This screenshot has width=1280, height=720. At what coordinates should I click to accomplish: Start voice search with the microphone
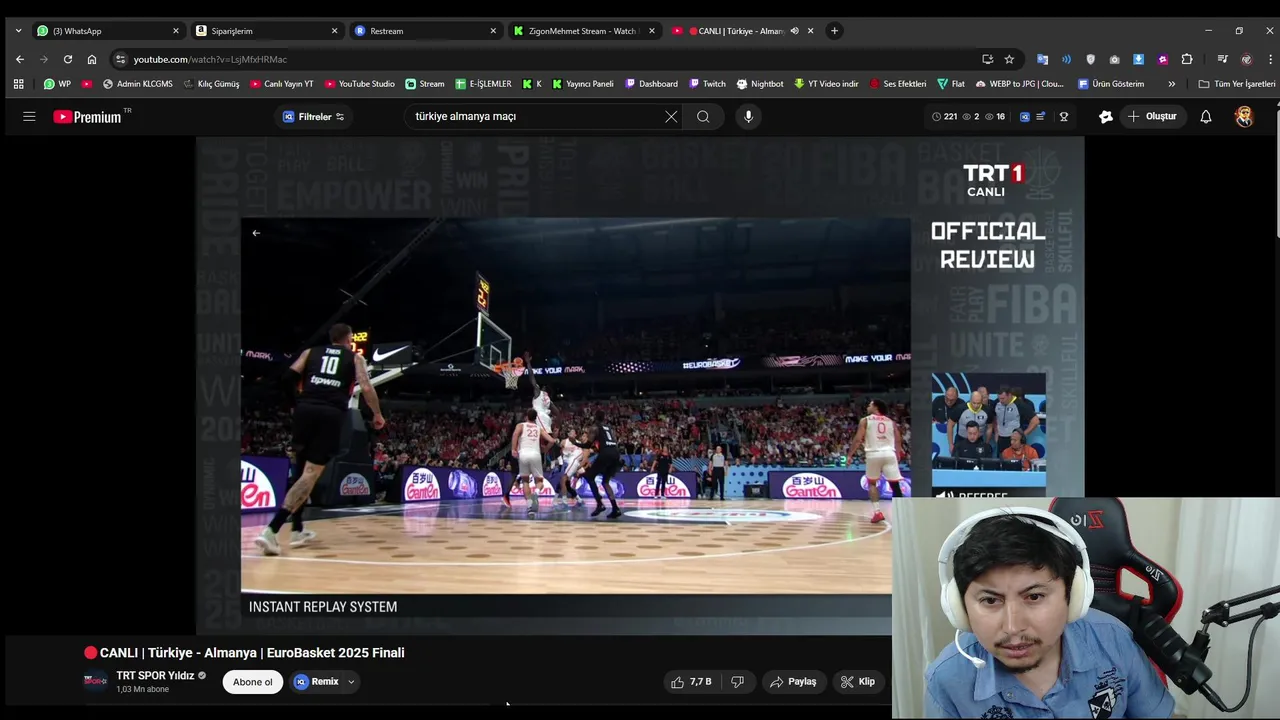click(x=748, y=117)
